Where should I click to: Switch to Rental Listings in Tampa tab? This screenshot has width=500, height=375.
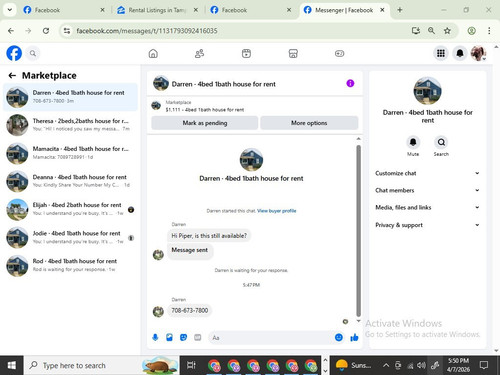pyautogui.click(x=157, y=10)
